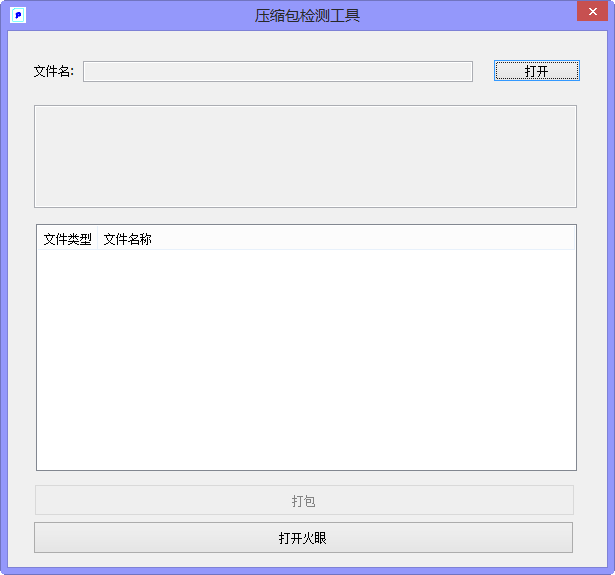Click the first empty row under 文件名称

127,259
